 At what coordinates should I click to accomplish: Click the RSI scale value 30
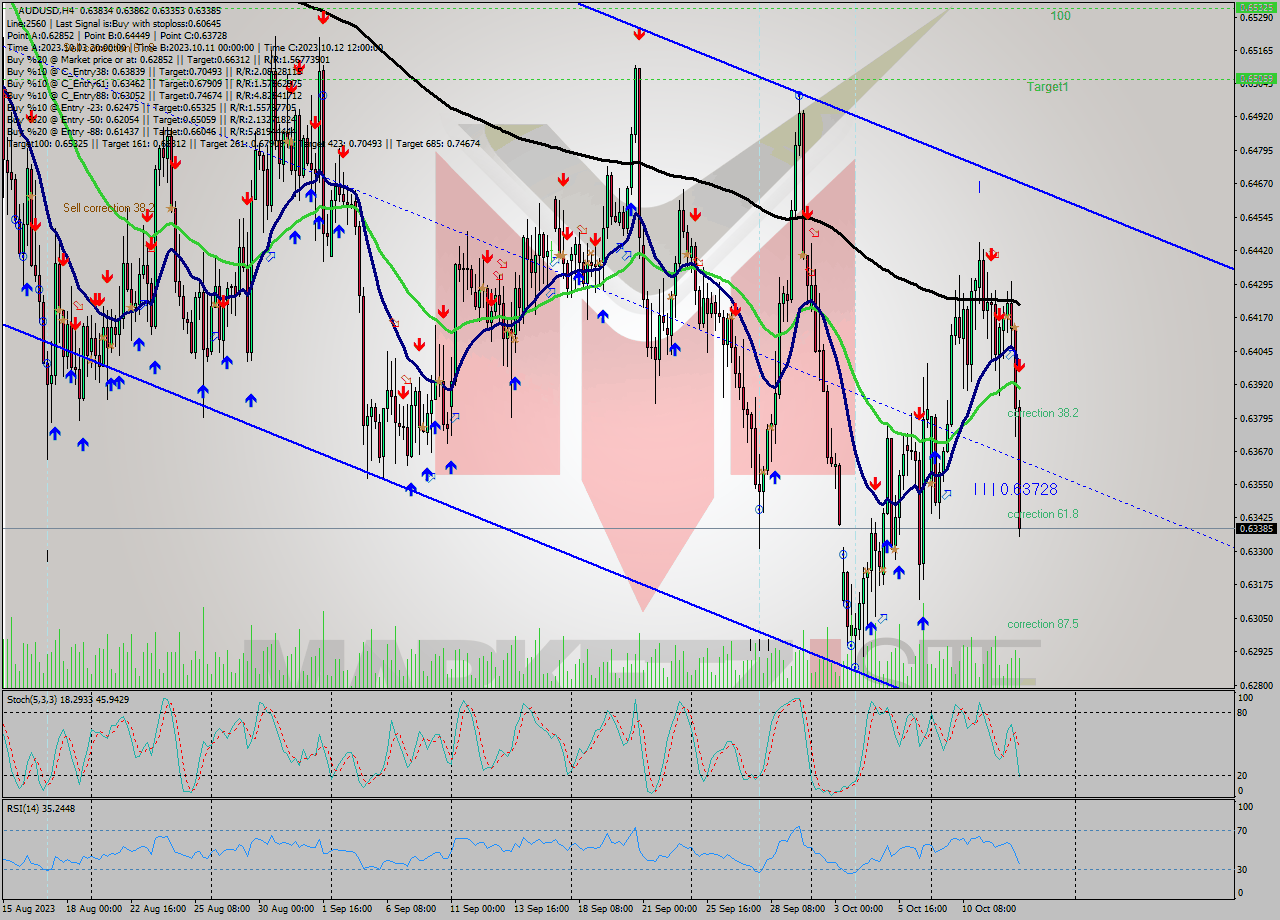coord(1242,869)
